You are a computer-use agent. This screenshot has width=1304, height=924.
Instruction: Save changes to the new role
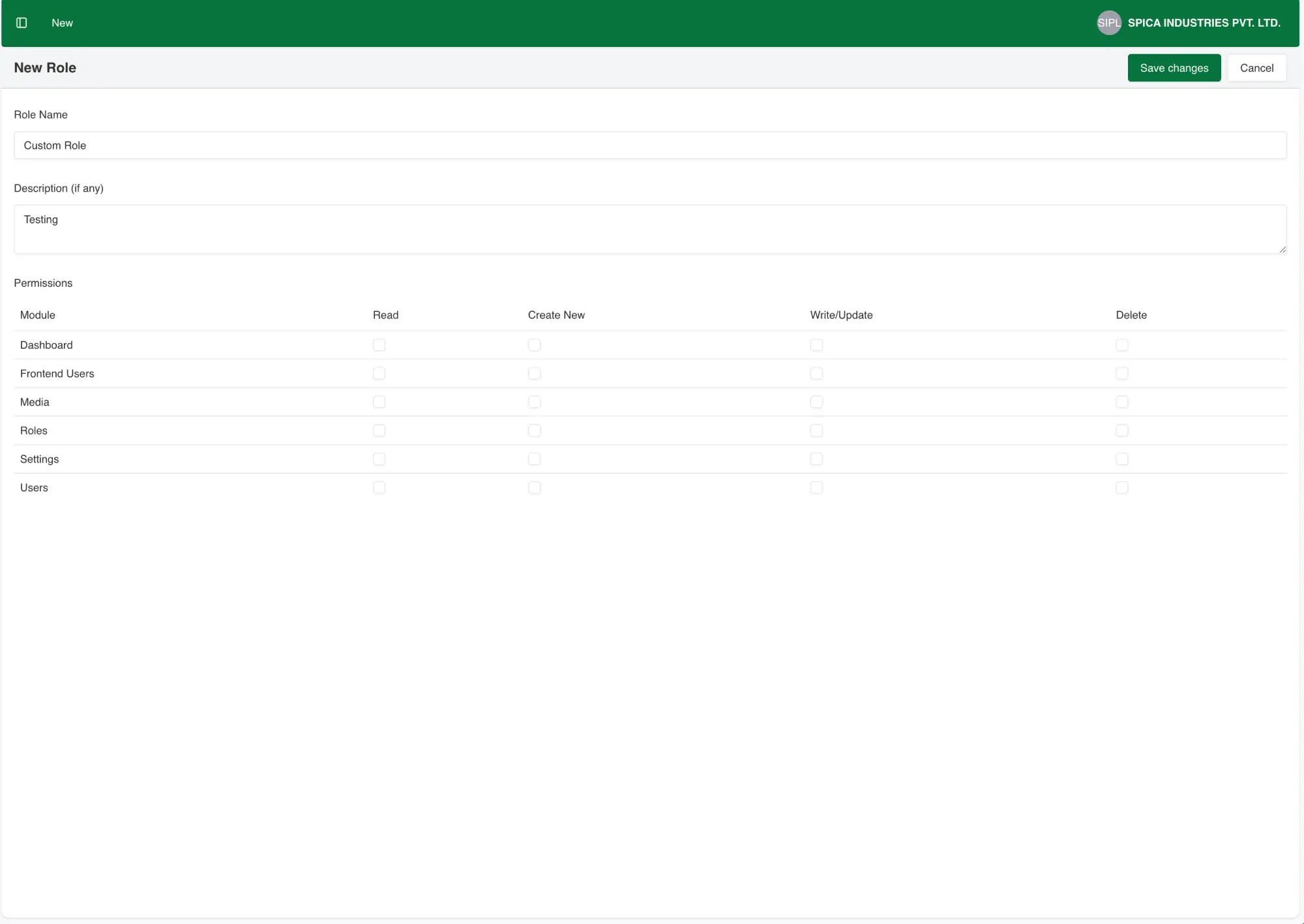[1174, 67]
